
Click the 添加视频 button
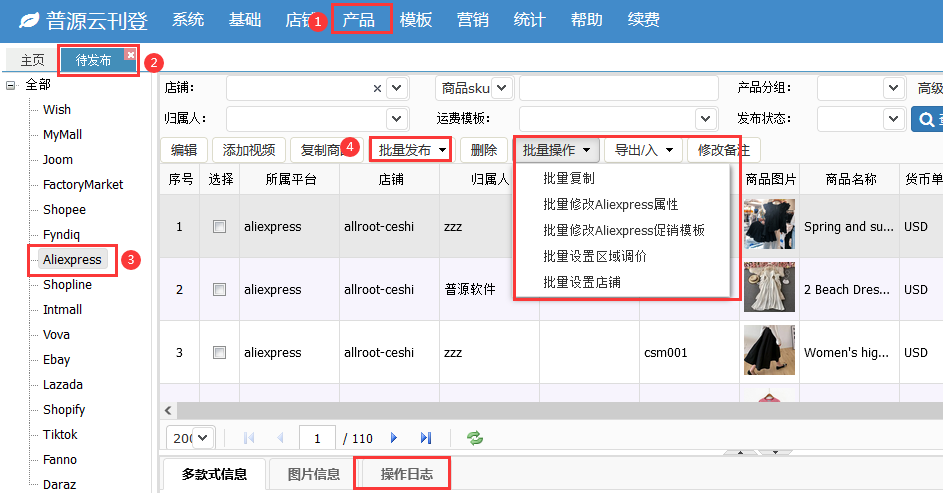coord(249,150)
